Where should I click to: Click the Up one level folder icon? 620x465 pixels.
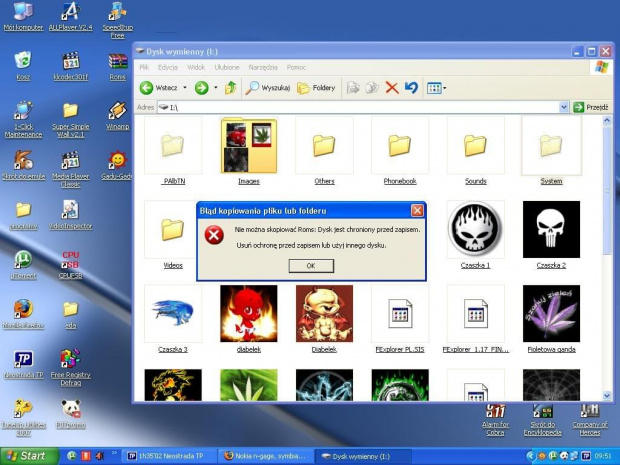232,88
